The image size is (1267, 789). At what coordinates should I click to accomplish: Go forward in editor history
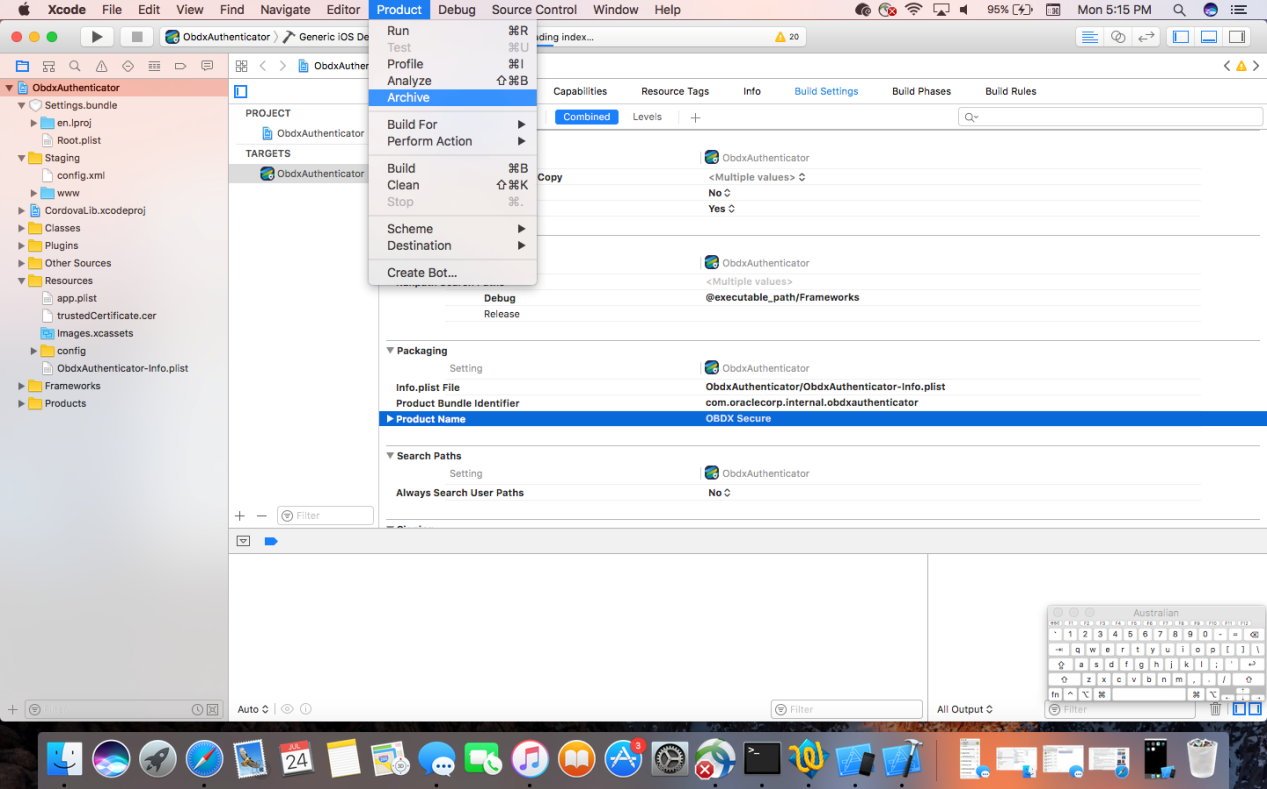[x=283, y=66]
